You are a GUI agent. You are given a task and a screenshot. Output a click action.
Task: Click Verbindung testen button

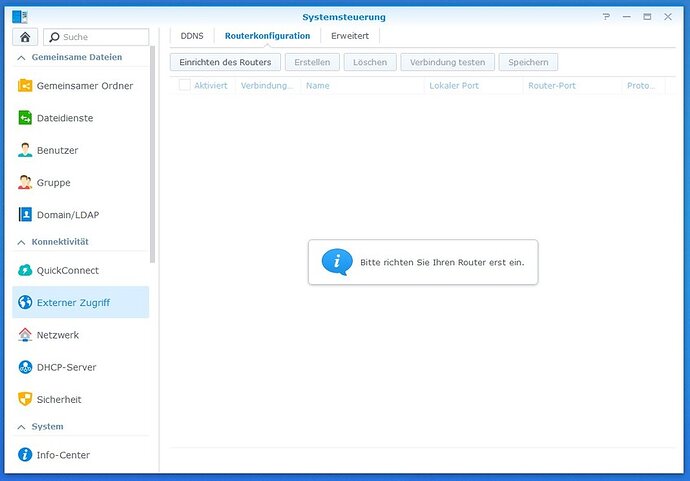448,62
